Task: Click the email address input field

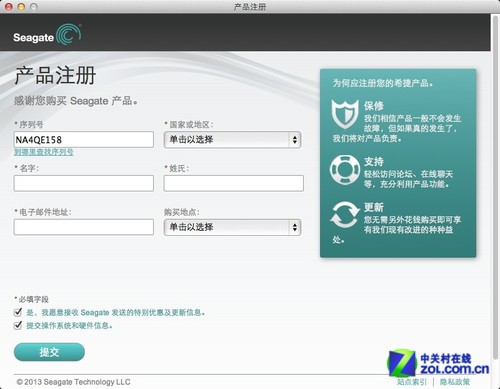Action: coord(84,227)
